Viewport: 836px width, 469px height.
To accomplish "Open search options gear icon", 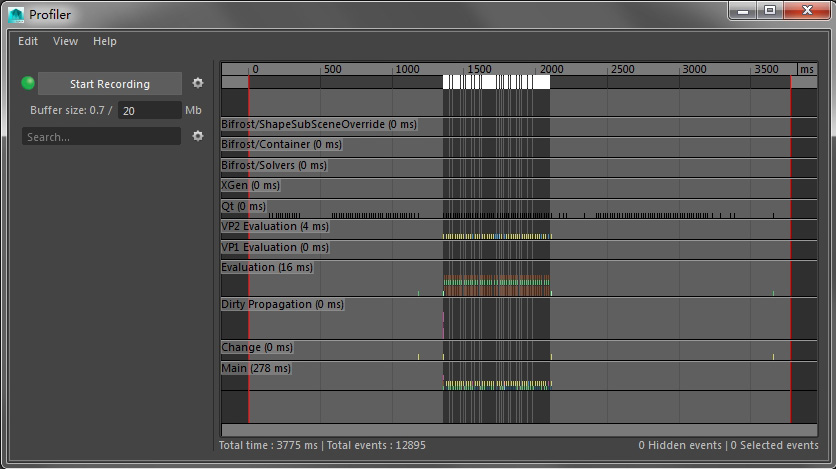I will click(x=198, y=136).
